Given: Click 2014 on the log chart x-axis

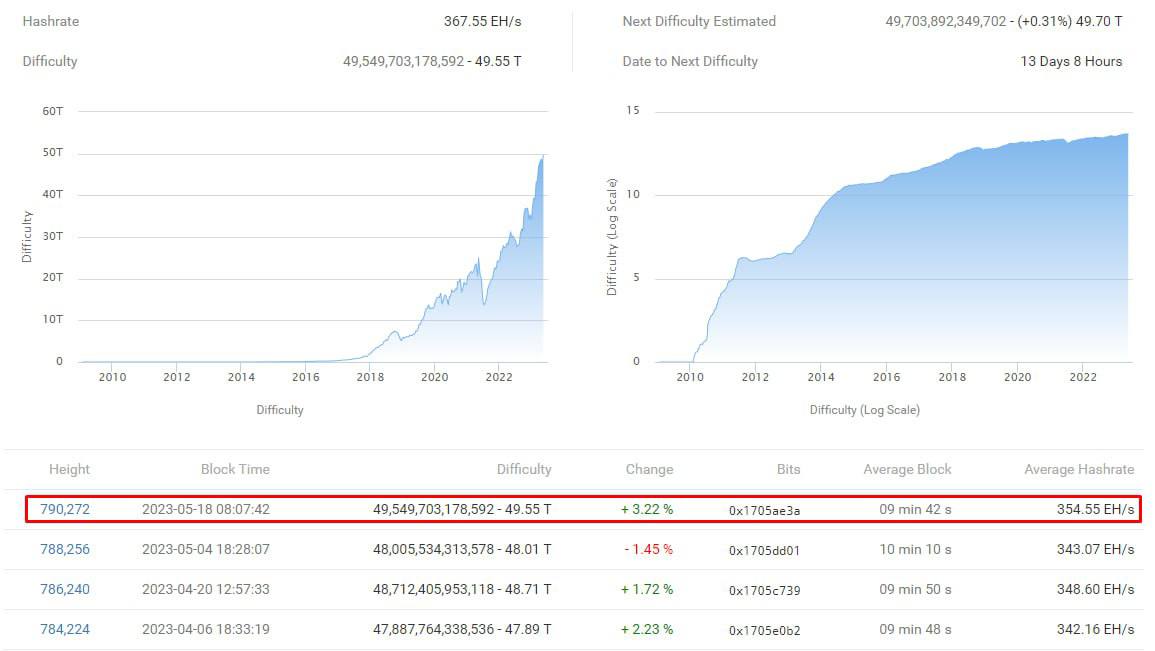Looking at the screenshot, I should 821,377.
